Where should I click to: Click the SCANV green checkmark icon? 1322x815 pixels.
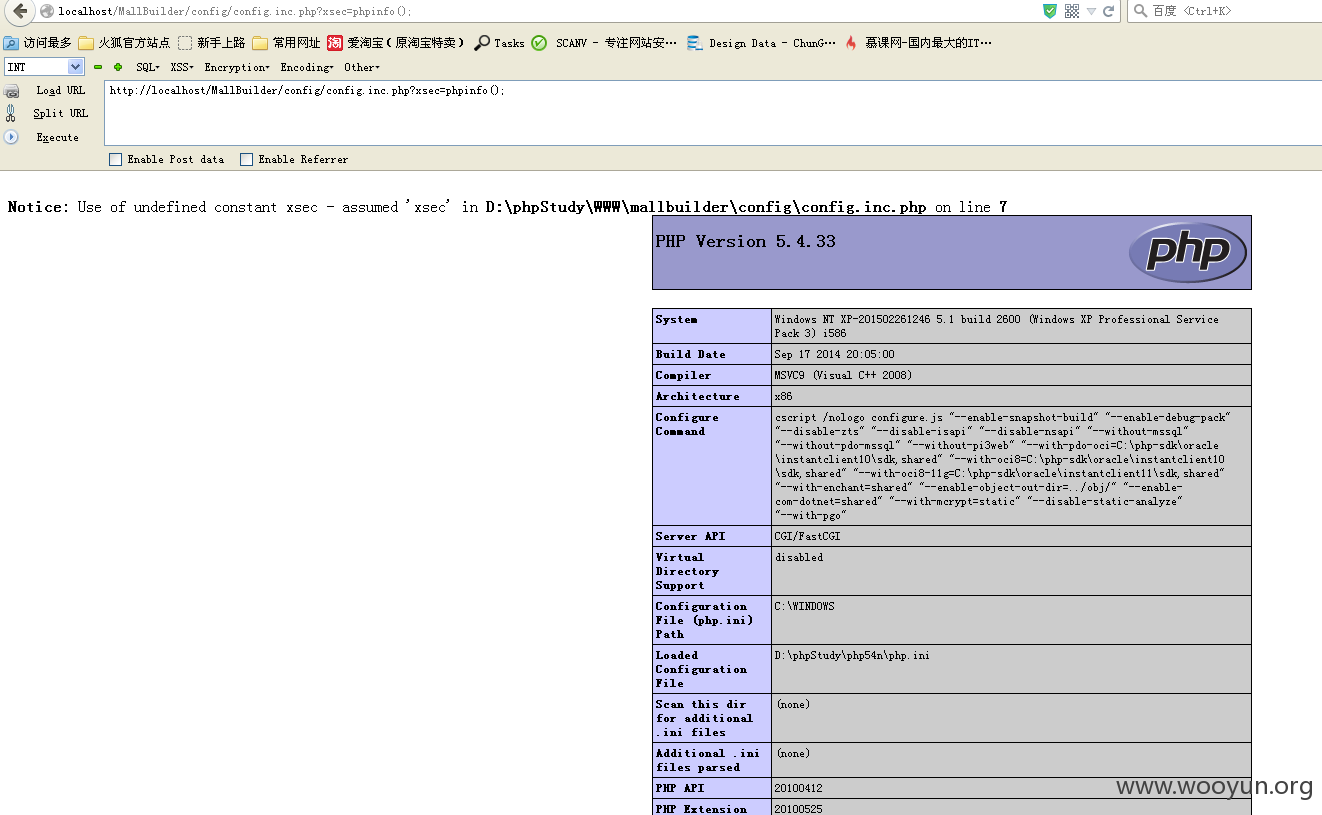539,43
